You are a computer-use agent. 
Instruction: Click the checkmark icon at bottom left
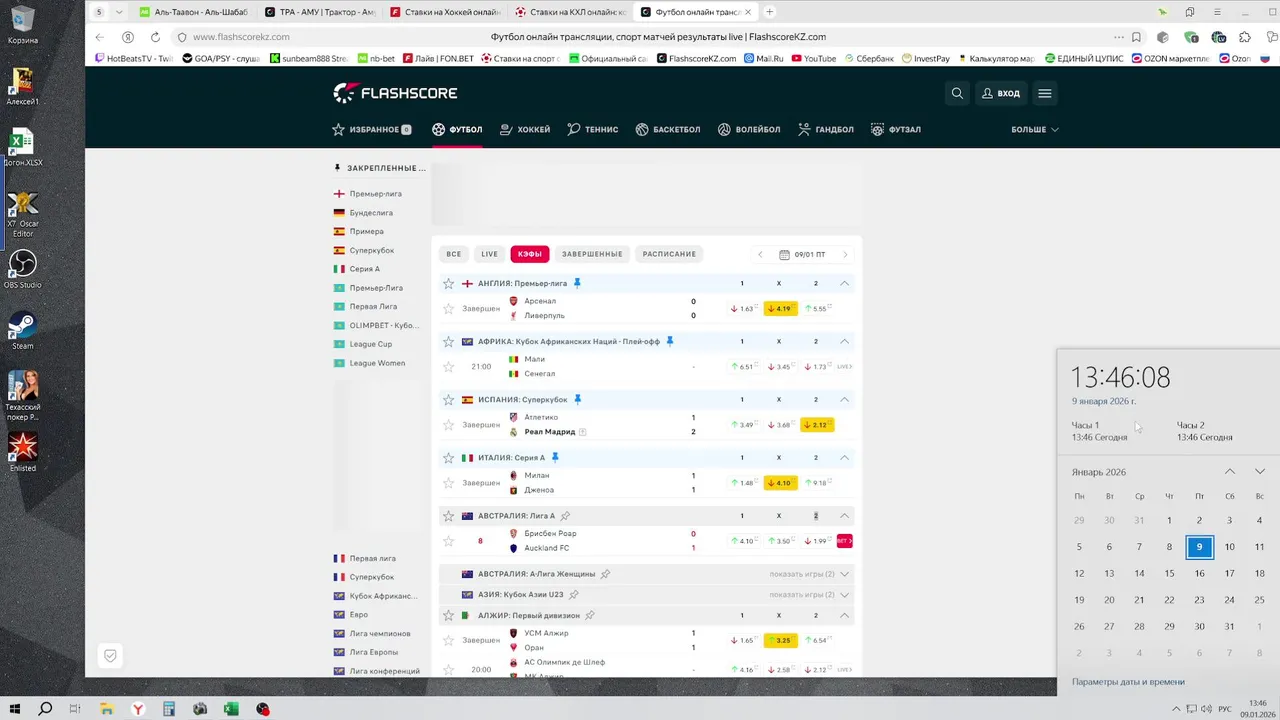coord(111,656)
